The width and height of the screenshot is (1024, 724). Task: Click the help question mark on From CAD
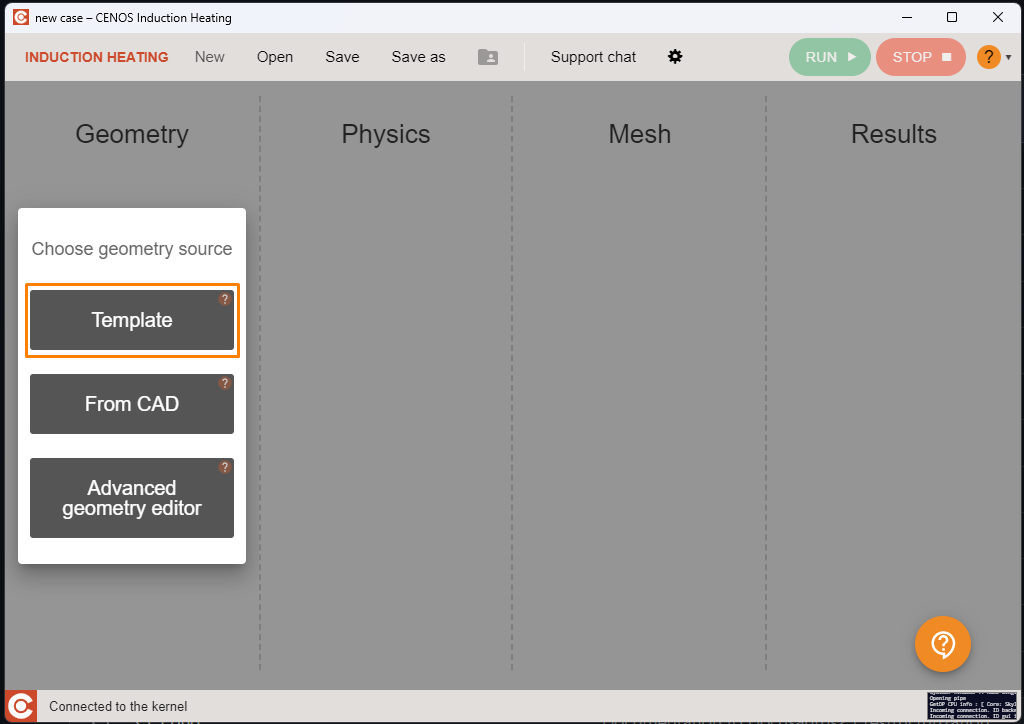tap(225, 383)
